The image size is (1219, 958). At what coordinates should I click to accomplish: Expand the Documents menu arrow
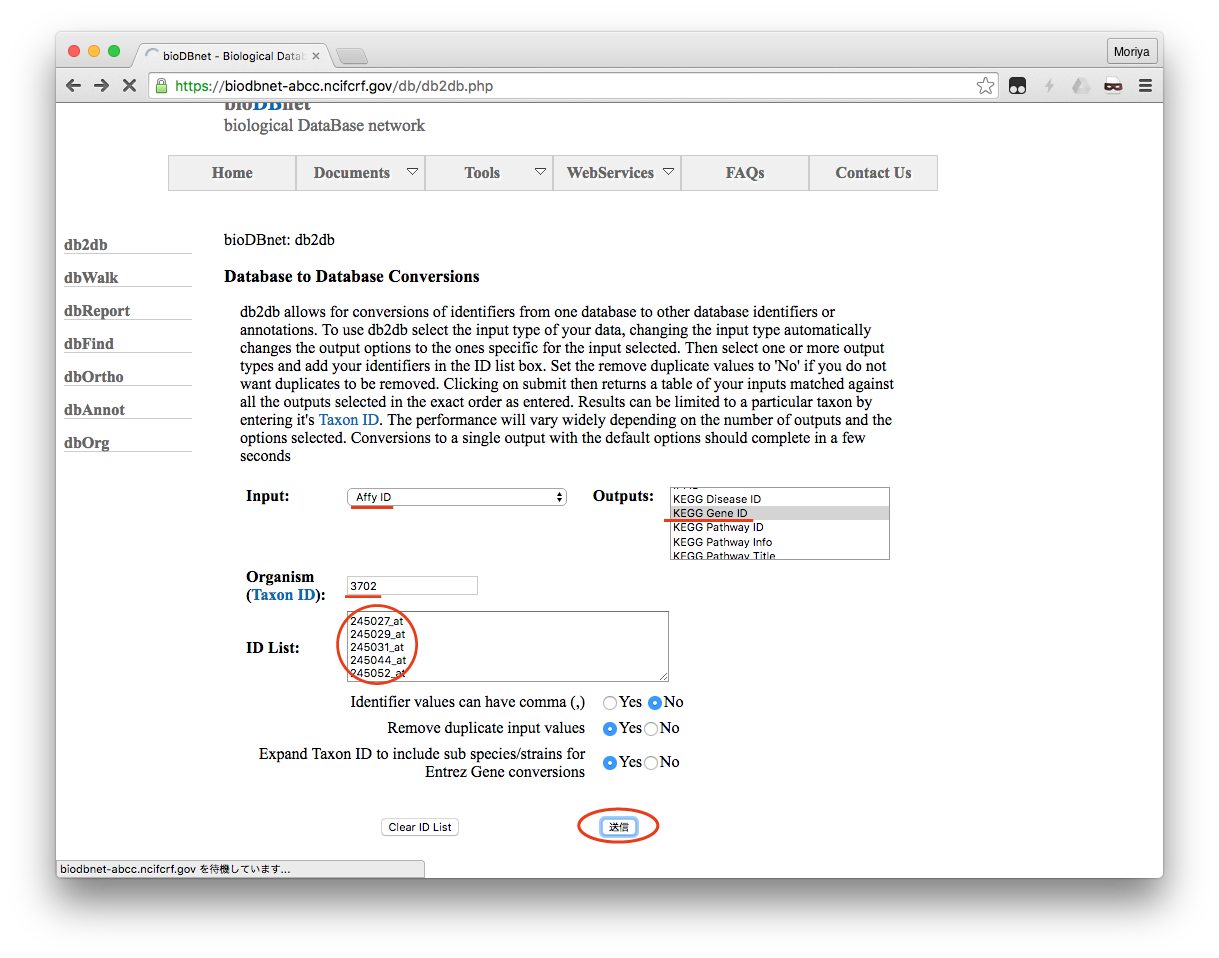click(412, 172)
